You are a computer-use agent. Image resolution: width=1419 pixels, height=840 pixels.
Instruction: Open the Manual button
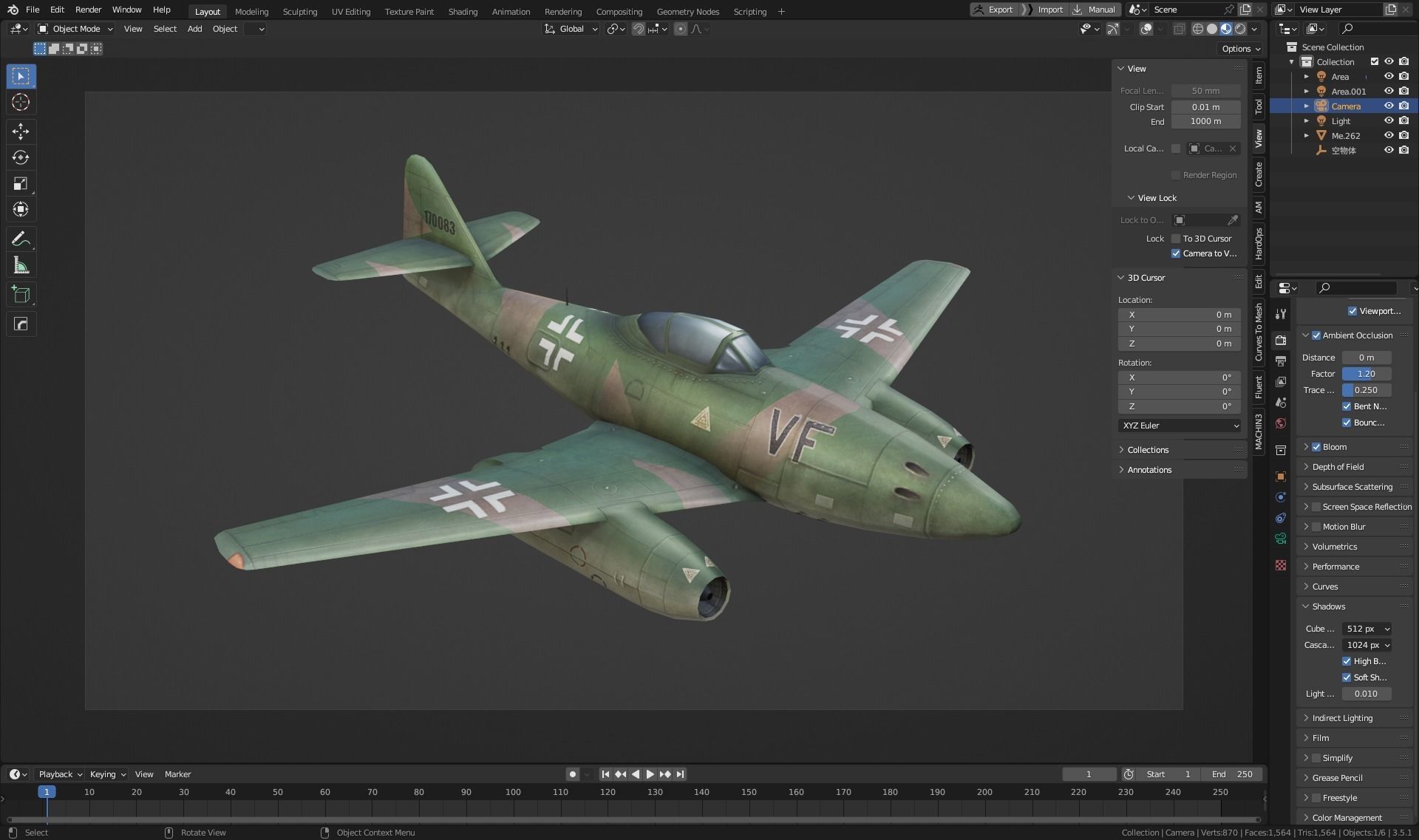point(1095,10)
